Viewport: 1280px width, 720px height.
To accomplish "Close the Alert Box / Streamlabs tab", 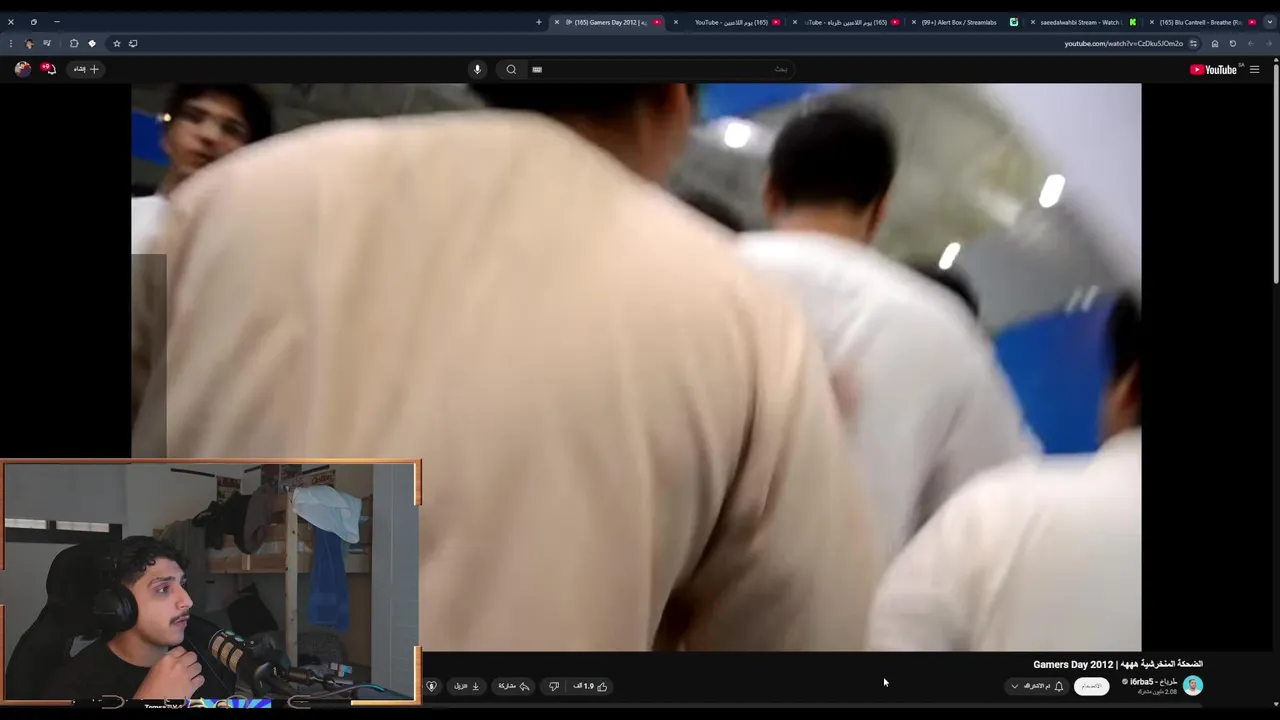I will (x=913, y=22).
